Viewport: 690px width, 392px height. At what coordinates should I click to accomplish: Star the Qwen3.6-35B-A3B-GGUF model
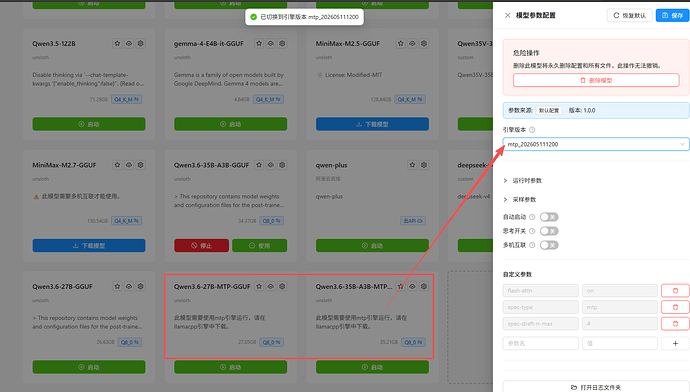point(259,165)
